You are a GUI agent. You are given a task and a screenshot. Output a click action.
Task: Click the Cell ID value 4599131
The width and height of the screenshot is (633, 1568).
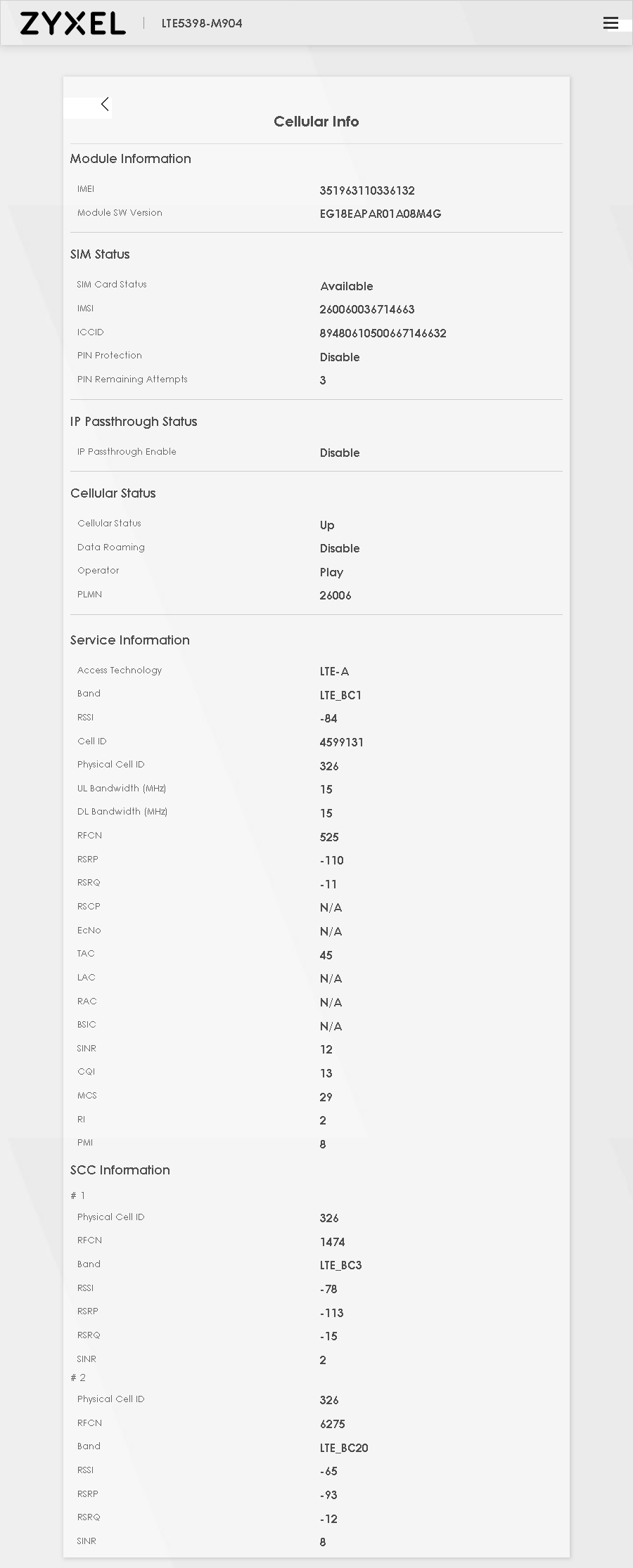tap(342, 742)
